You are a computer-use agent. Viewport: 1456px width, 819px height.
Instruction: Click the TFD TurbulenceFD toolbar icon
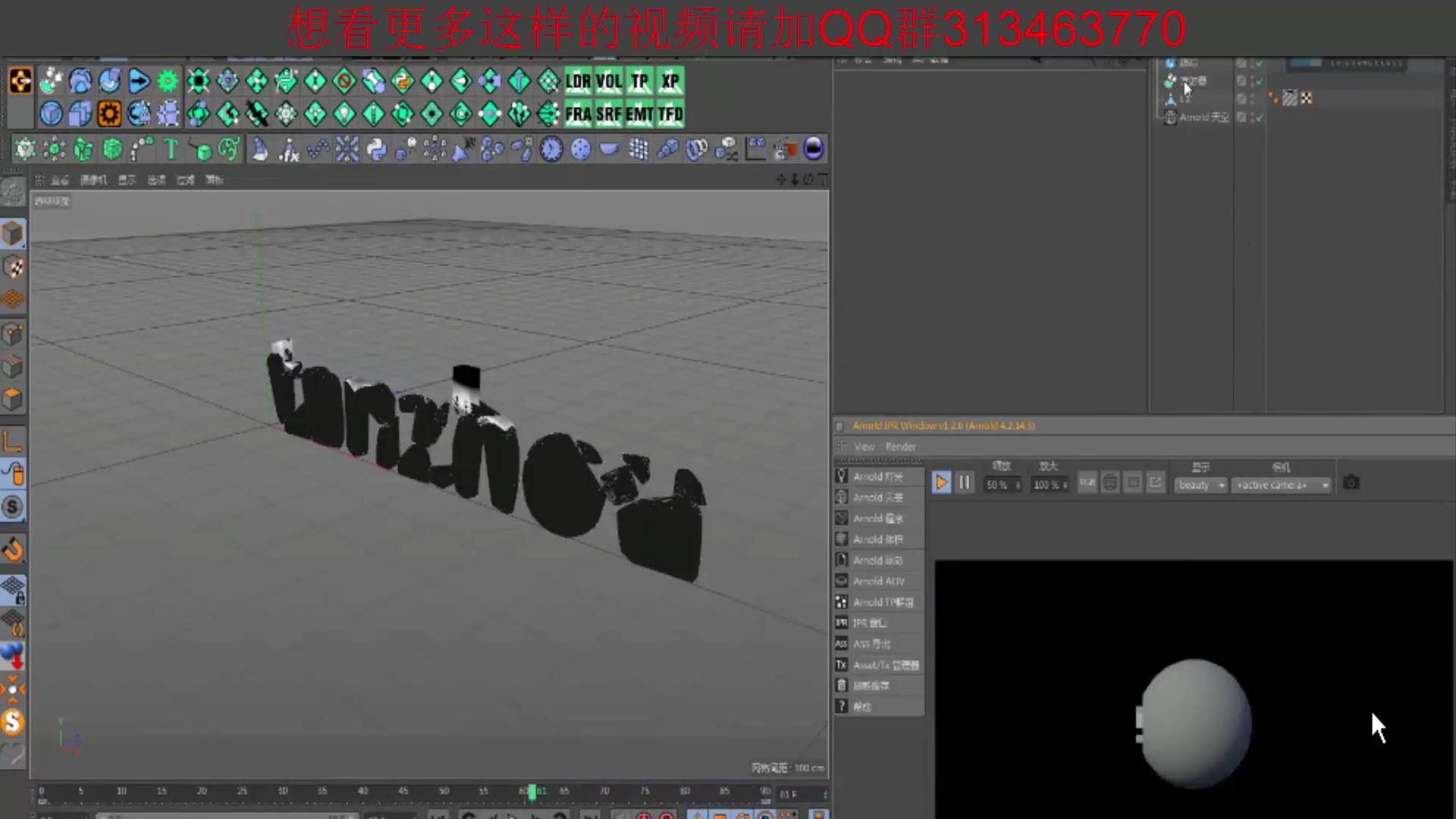(x=670, y=114)
